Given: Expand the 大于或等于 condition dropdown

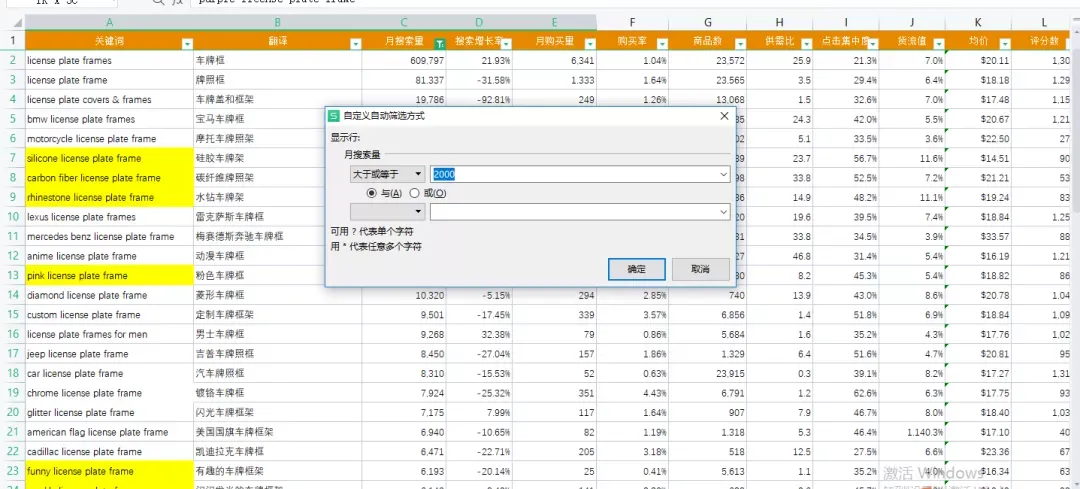Looking at the screenshot, I should tap(418, 174).
